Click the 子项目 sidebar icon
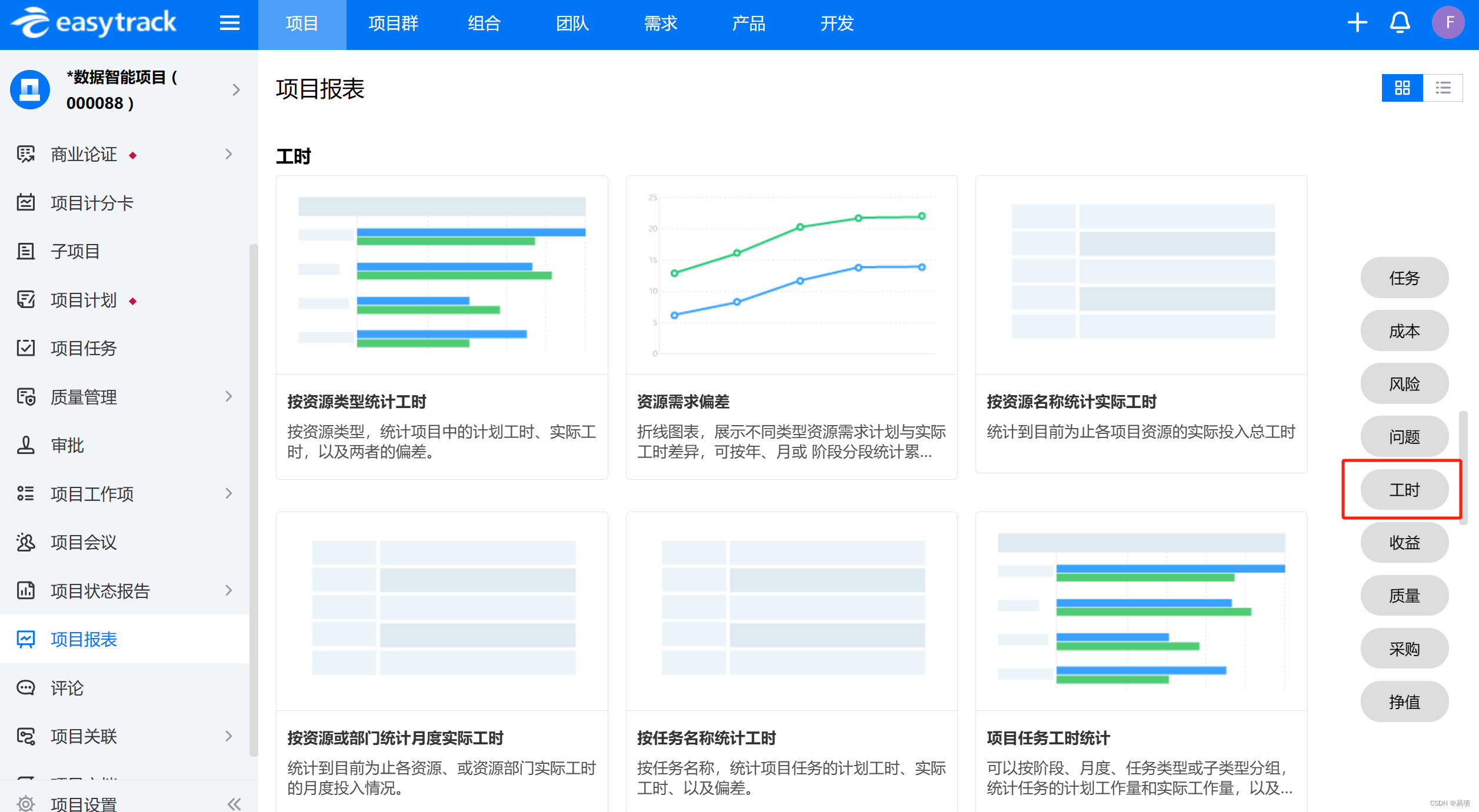Image resolution: width=1479 pixels, height=812 pixels. (x=25, y=251)
